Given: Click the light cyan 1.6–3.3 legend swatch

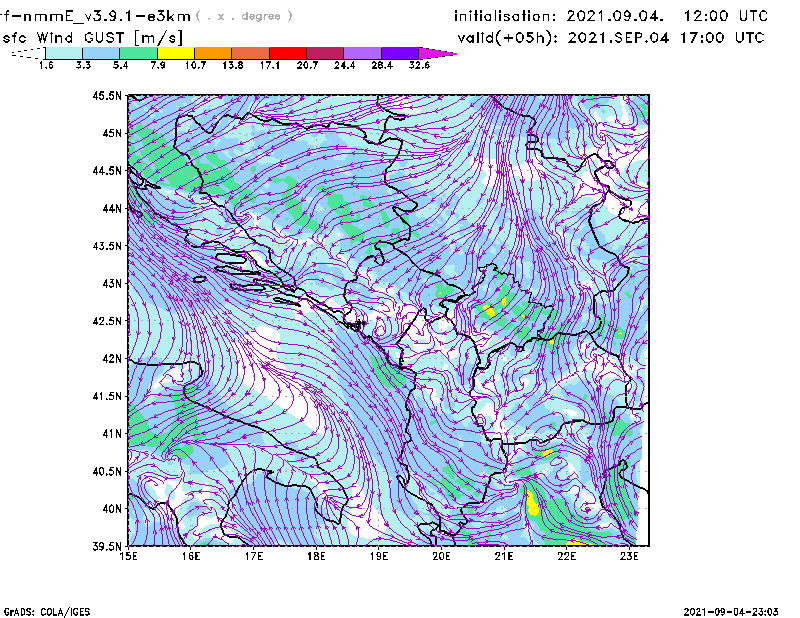Looking at the screenshot, I should [x=64, y=53].
